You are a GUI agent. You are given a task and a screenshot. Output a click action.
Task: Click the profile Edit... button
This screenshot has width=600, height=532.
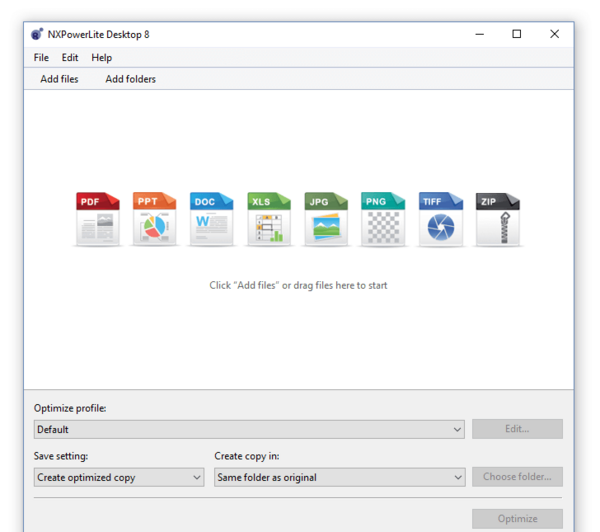[x=517, y=429]
